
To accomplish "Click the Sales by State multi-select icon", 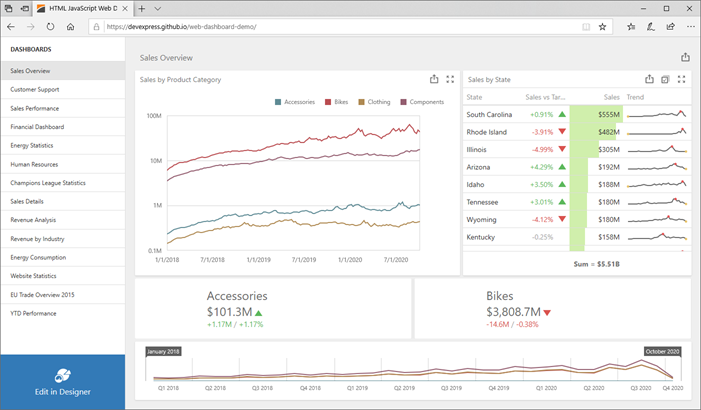I will [x=665, y=79].
